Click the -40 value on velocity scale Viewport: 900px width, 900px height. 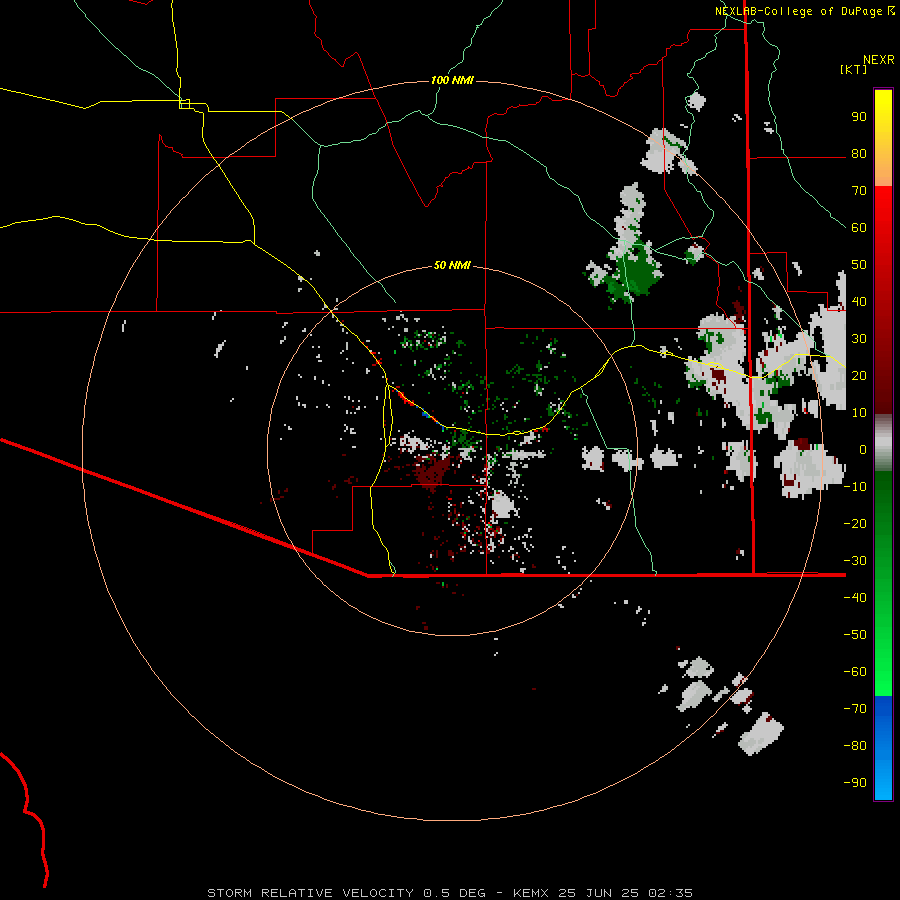click(x=855, y=598)
